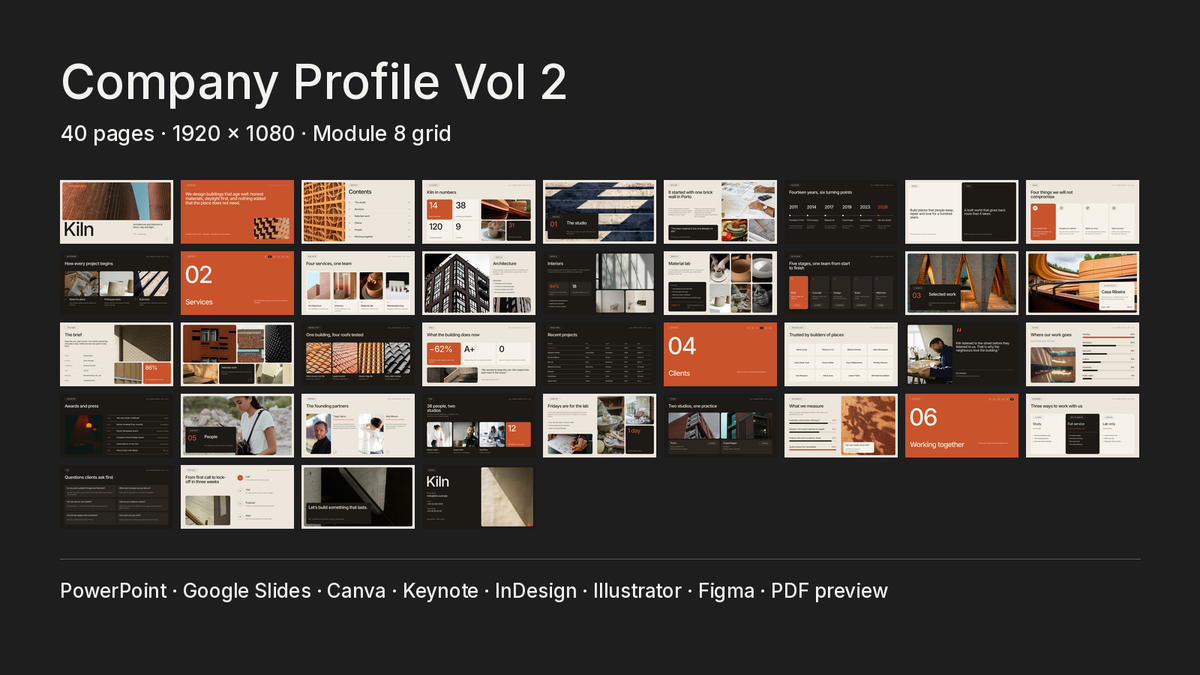Open the orange 'We design buildings that age well' slide
The width and height of the screenshot is (1200, 675).
pyautogui.click(x=237, y=211)
